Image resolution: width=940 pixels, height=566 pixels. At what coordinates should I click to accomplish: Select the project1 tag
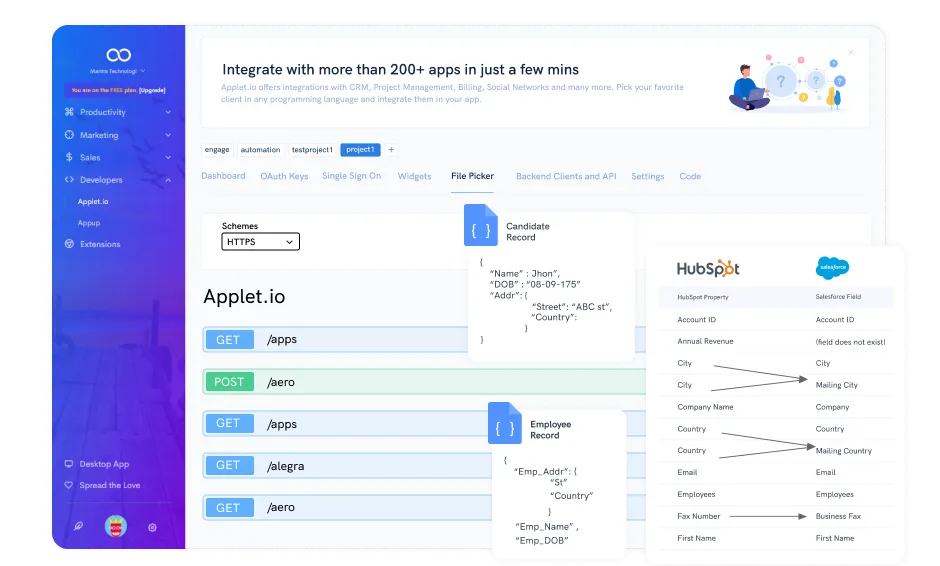(x=360, y=149)
